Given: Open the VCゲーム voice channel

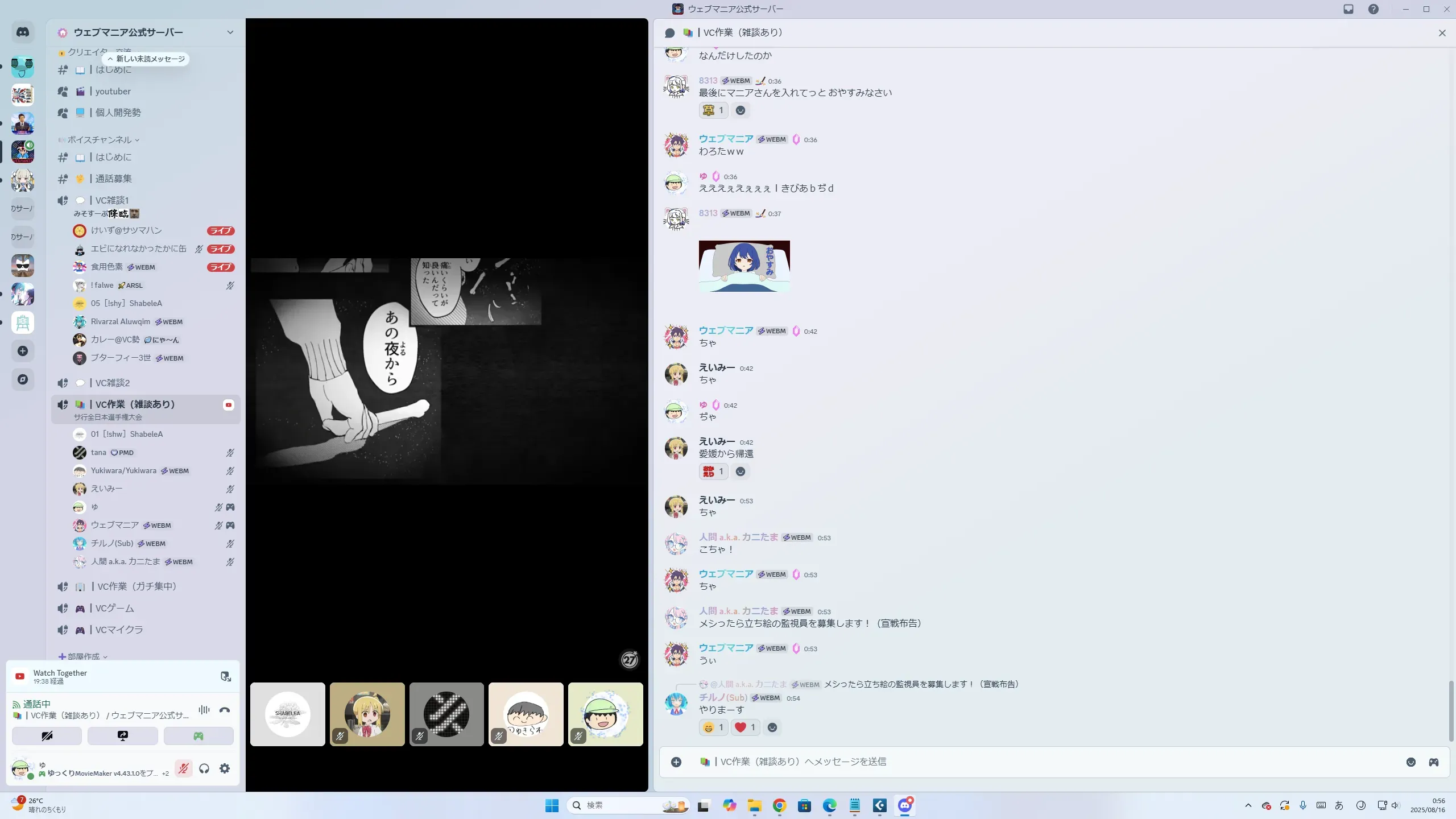Looking at the screenshot, I should pyautogui.click(x=114, y=608).
